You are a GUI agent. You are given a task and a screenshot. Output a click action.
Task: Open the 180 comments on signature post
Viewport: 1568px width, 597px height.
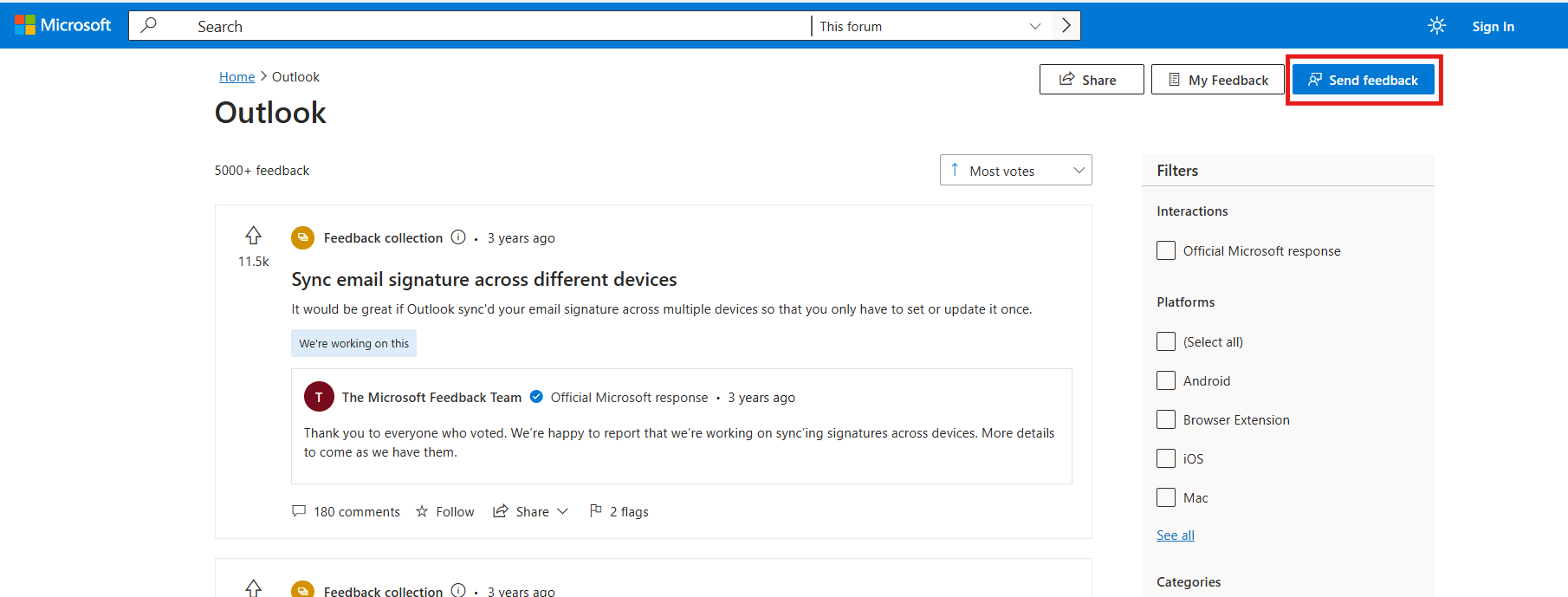tap(346, 511)
